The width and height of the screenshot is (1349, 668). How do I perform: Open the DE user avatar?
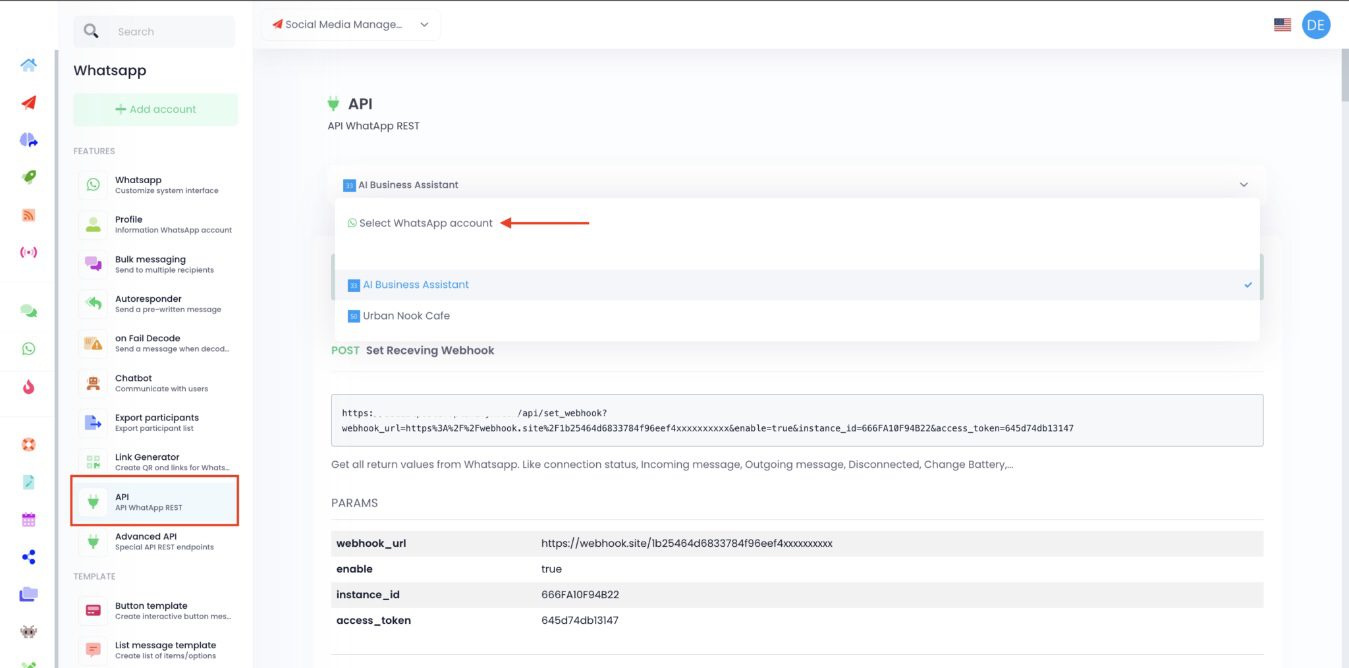[x=1316, y=25]
